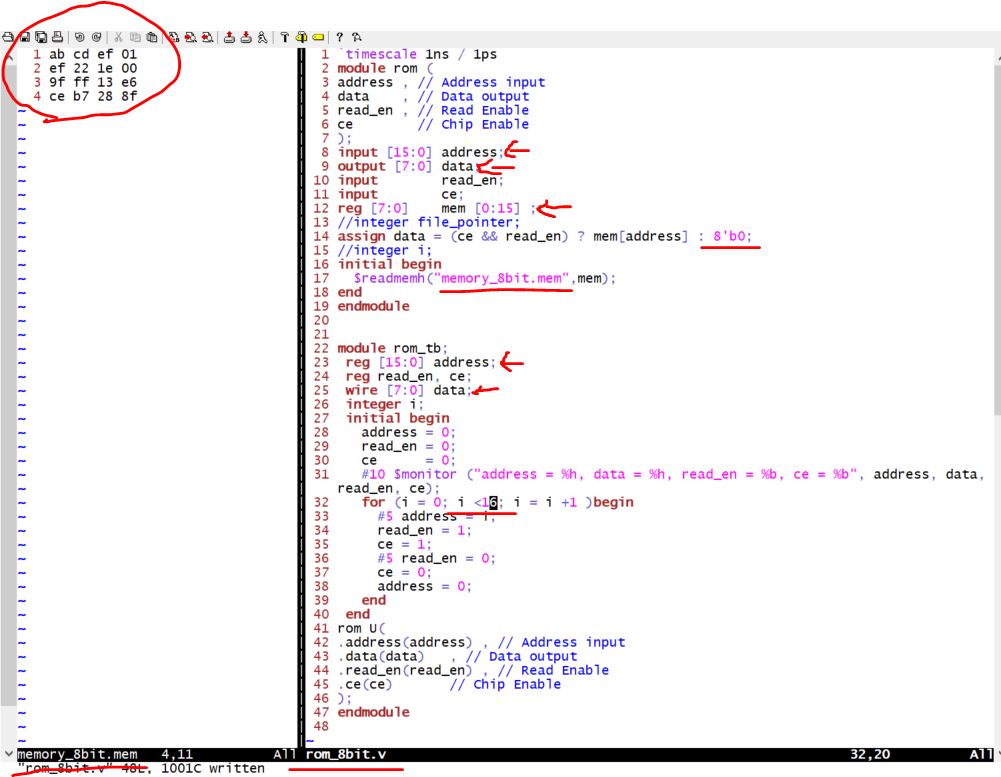Paste from clipboard using toolbar
This screenshot has width=1001, height=777.
(152, 38)
